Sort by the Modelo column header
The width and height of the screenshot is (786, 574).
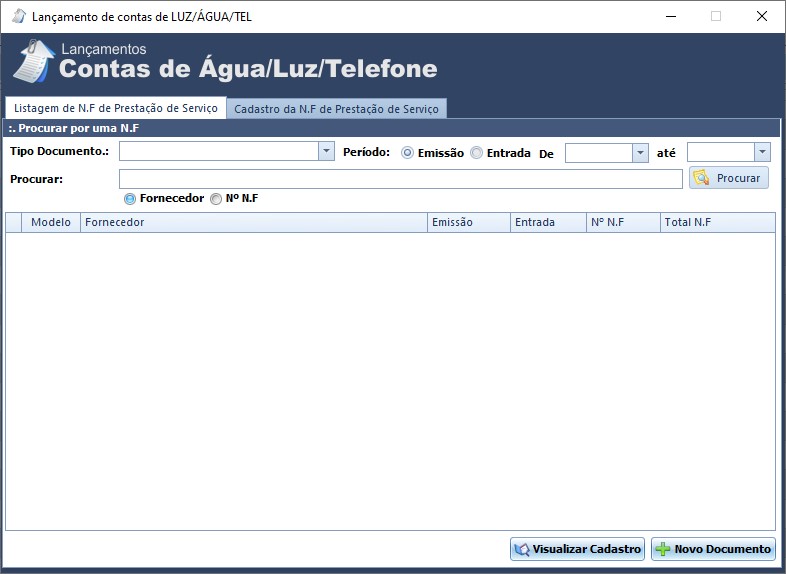click(x=51, y=222)
